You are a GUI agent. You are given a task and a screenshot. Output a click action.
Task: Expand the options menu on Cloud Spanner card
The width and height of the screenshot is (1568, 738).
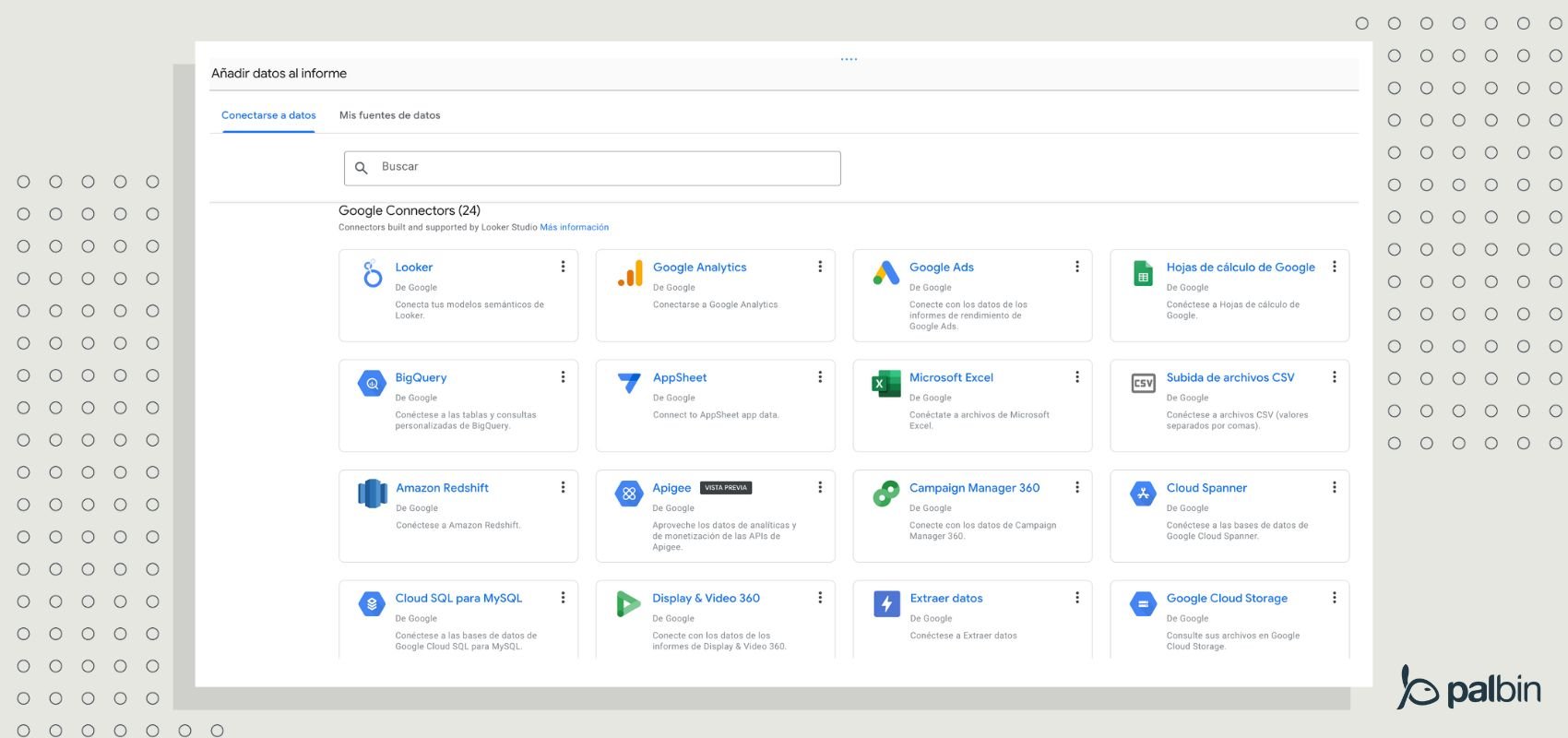(x=1334, y=487)
